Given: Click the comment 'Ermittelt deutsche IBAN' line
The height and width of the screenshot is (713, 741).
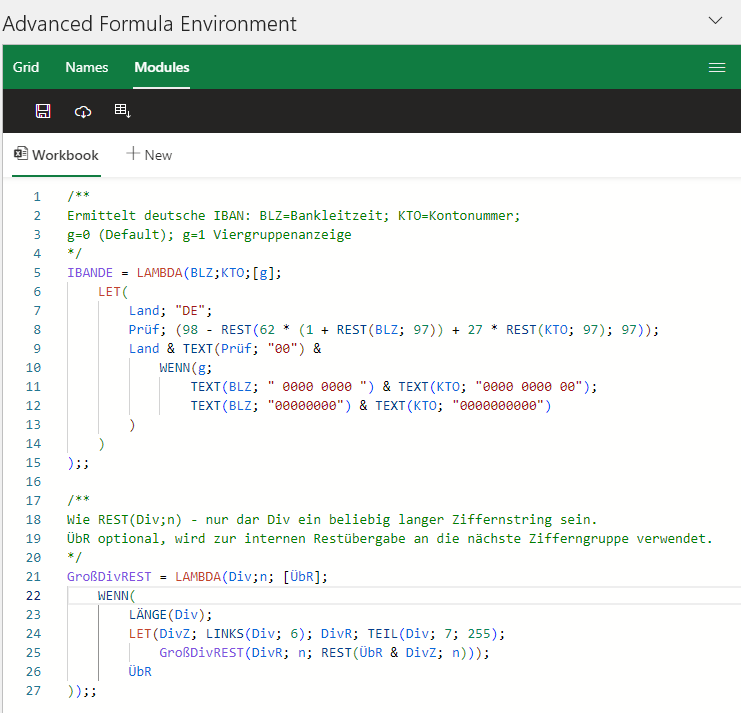Looking at the screenshot, I should pyautogui.click(x=293, y=215).
